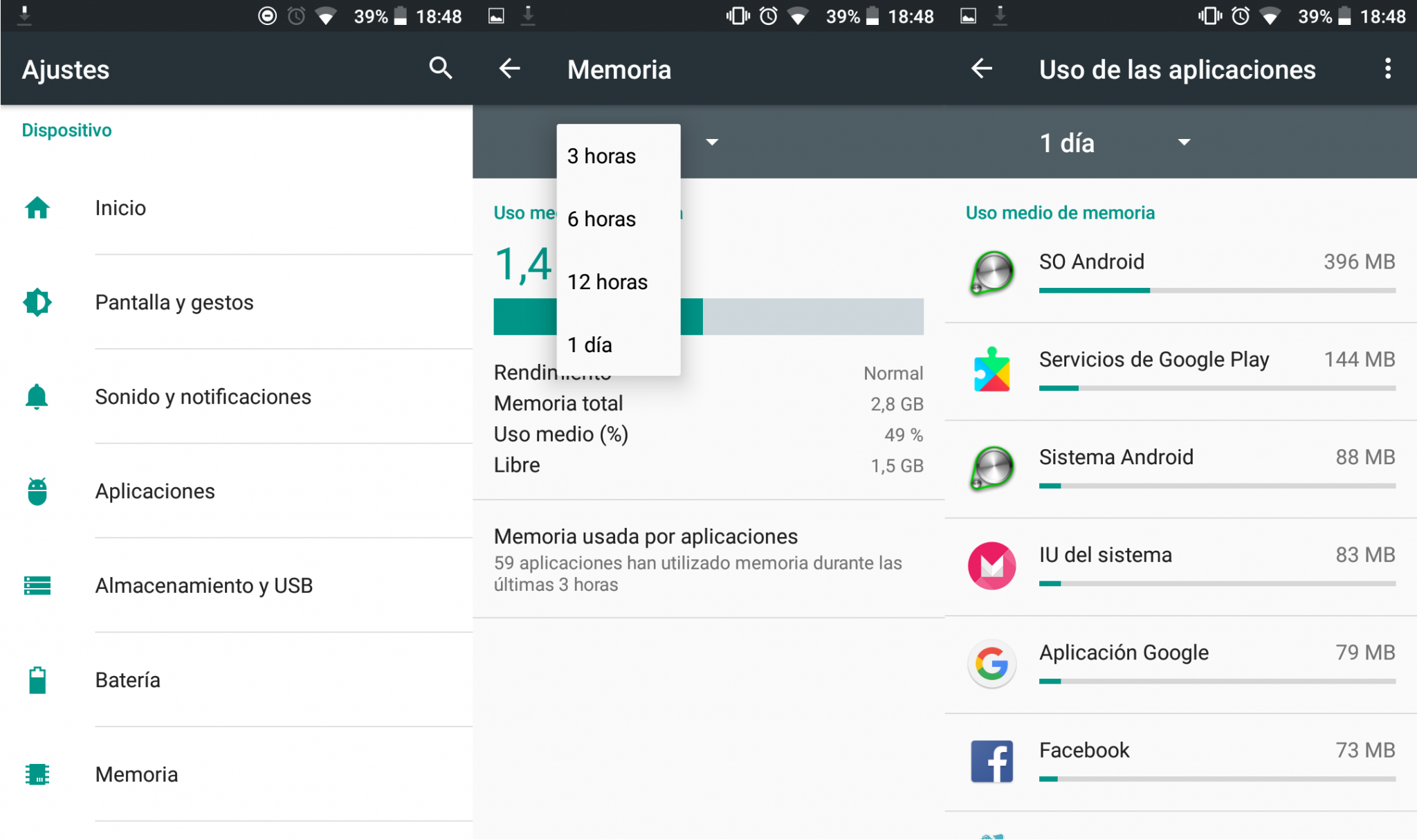Tap the Google app G icon
The image size is (1417, 840).
click(x=991, y=664)
